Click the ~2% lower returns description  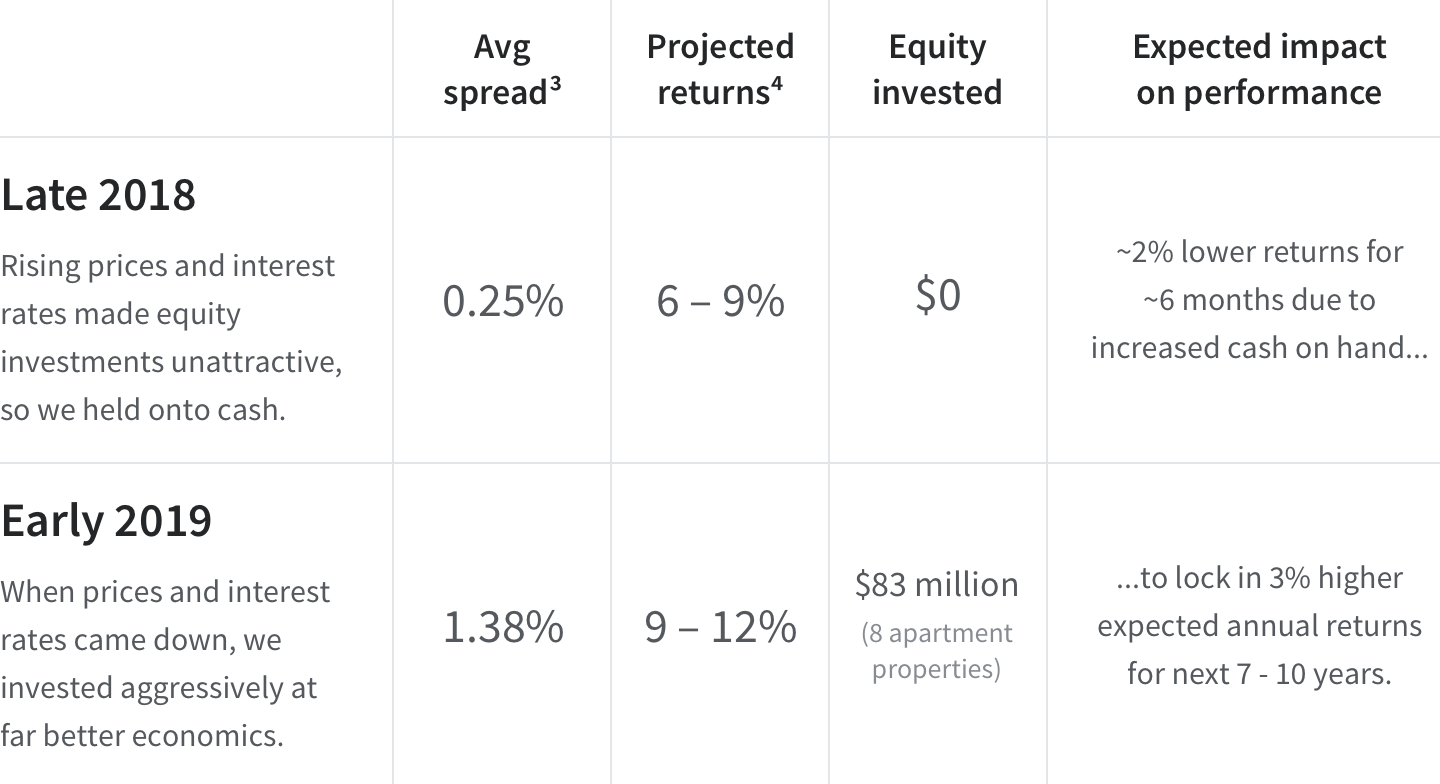pyautogui.click(x=1259, y=299)
